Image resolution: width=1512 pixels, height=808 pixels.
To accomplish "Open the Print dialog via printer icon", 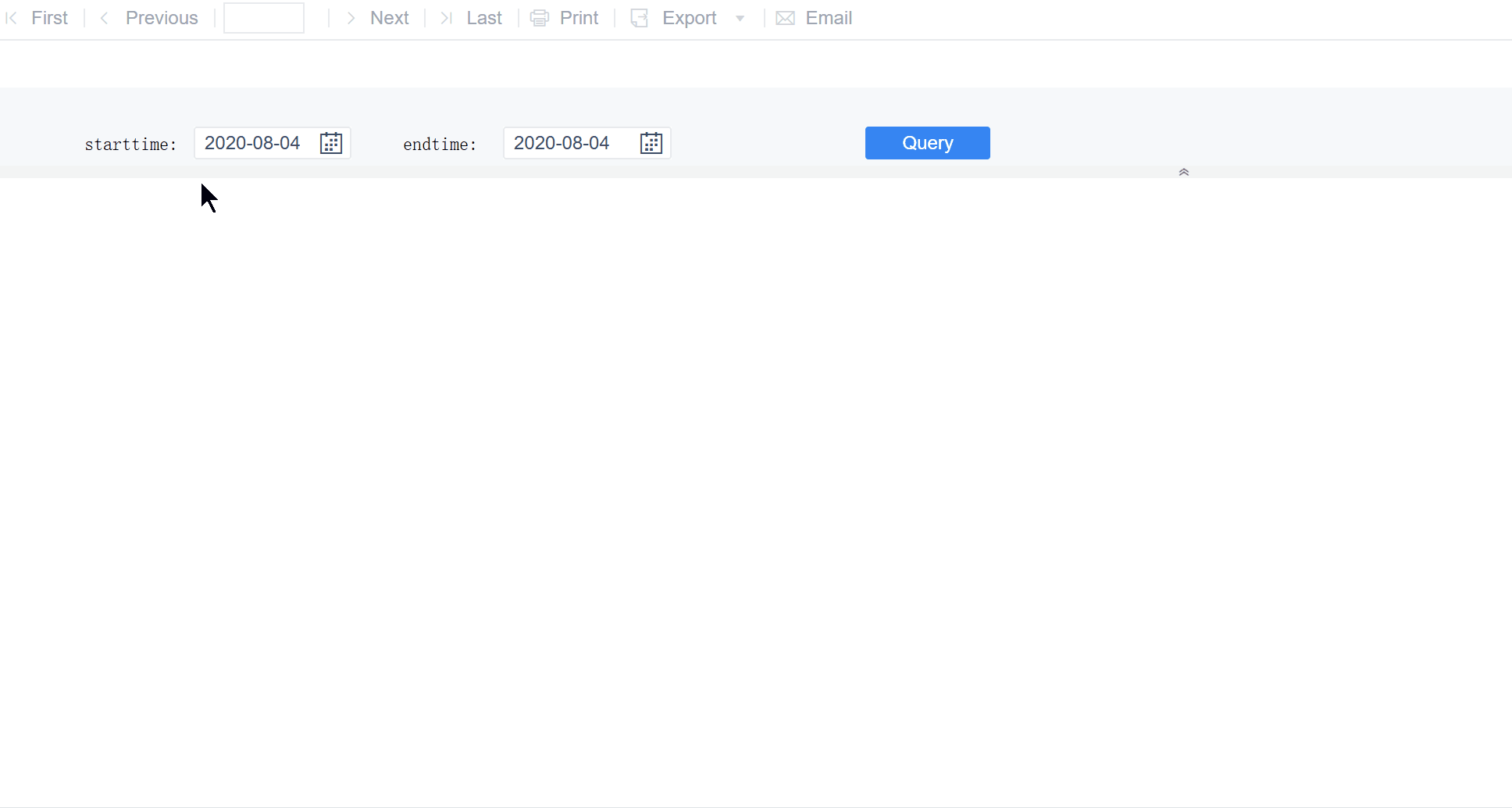I will 539,17.
